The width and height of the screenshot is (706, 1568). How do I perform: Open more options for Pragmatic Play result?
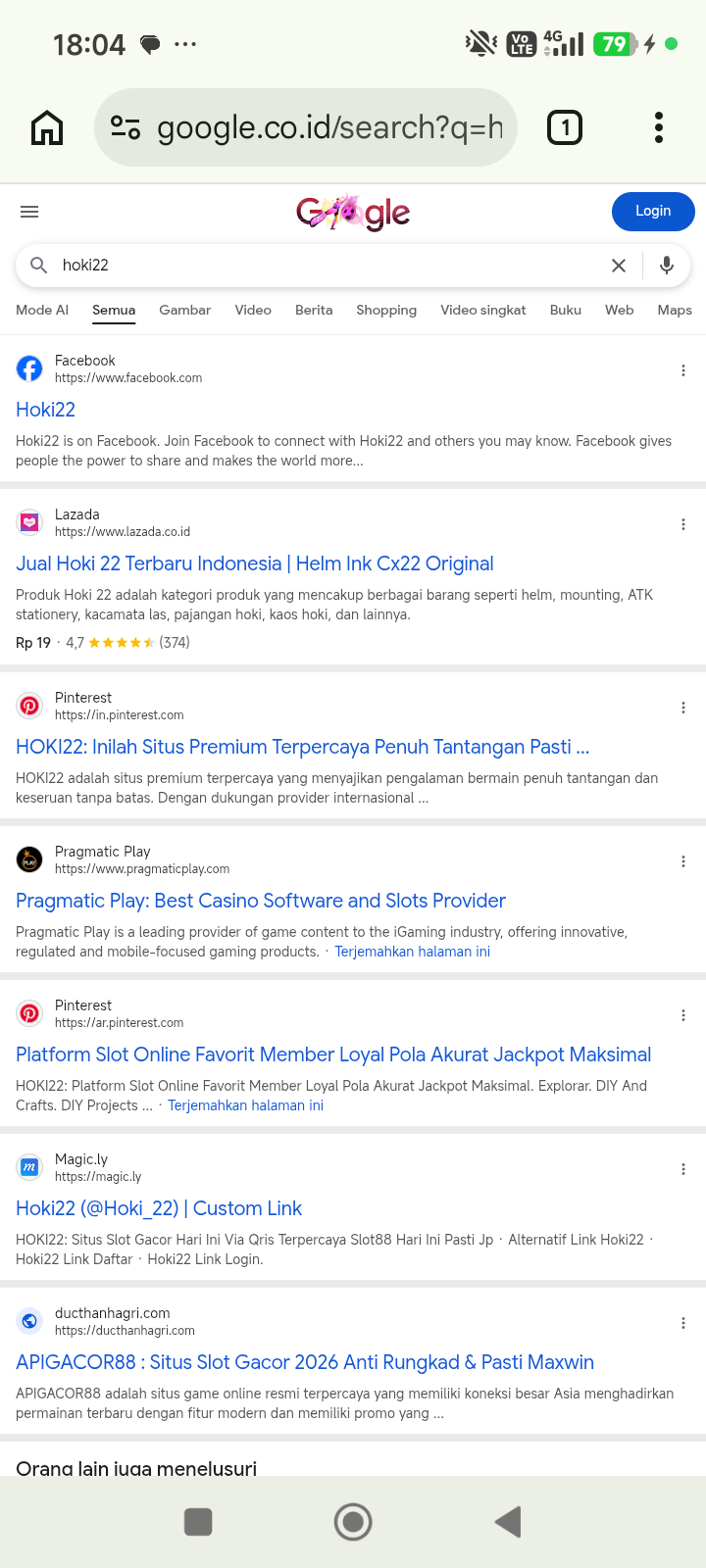pos(683,861)
